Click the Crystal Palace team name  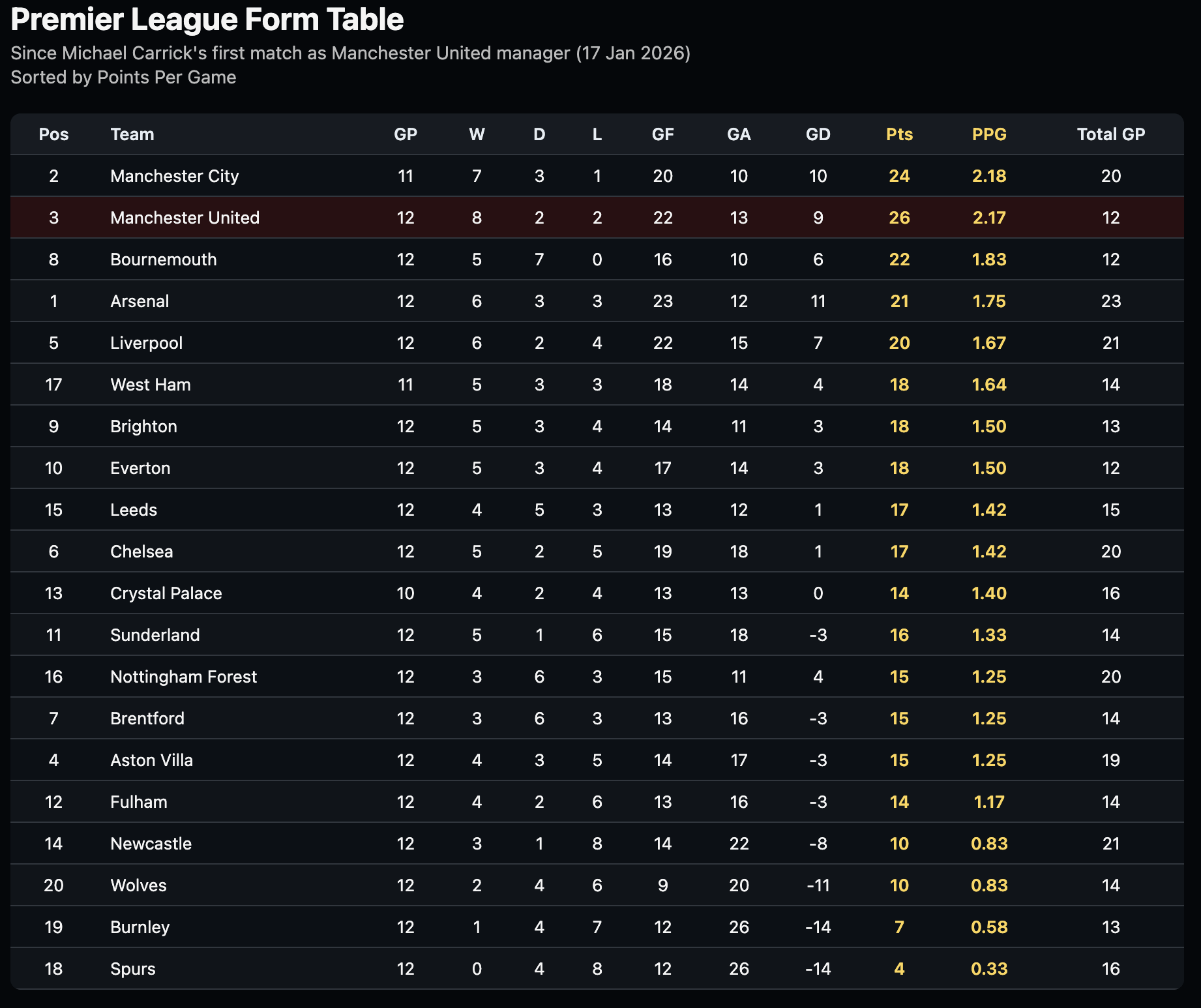(x=166, y=593)
